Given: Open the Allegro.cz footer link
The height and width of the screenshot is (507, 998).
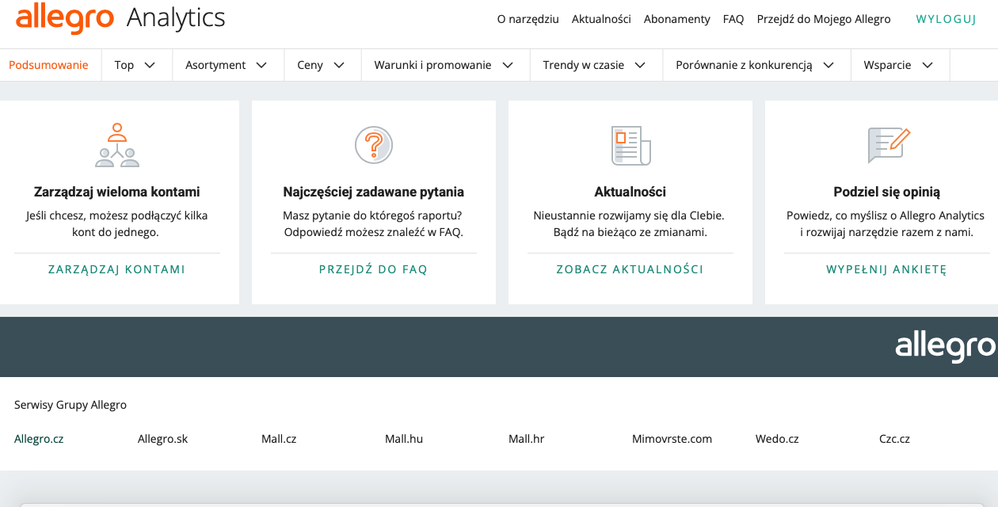Looking at the screenshot, I should 39,439.
